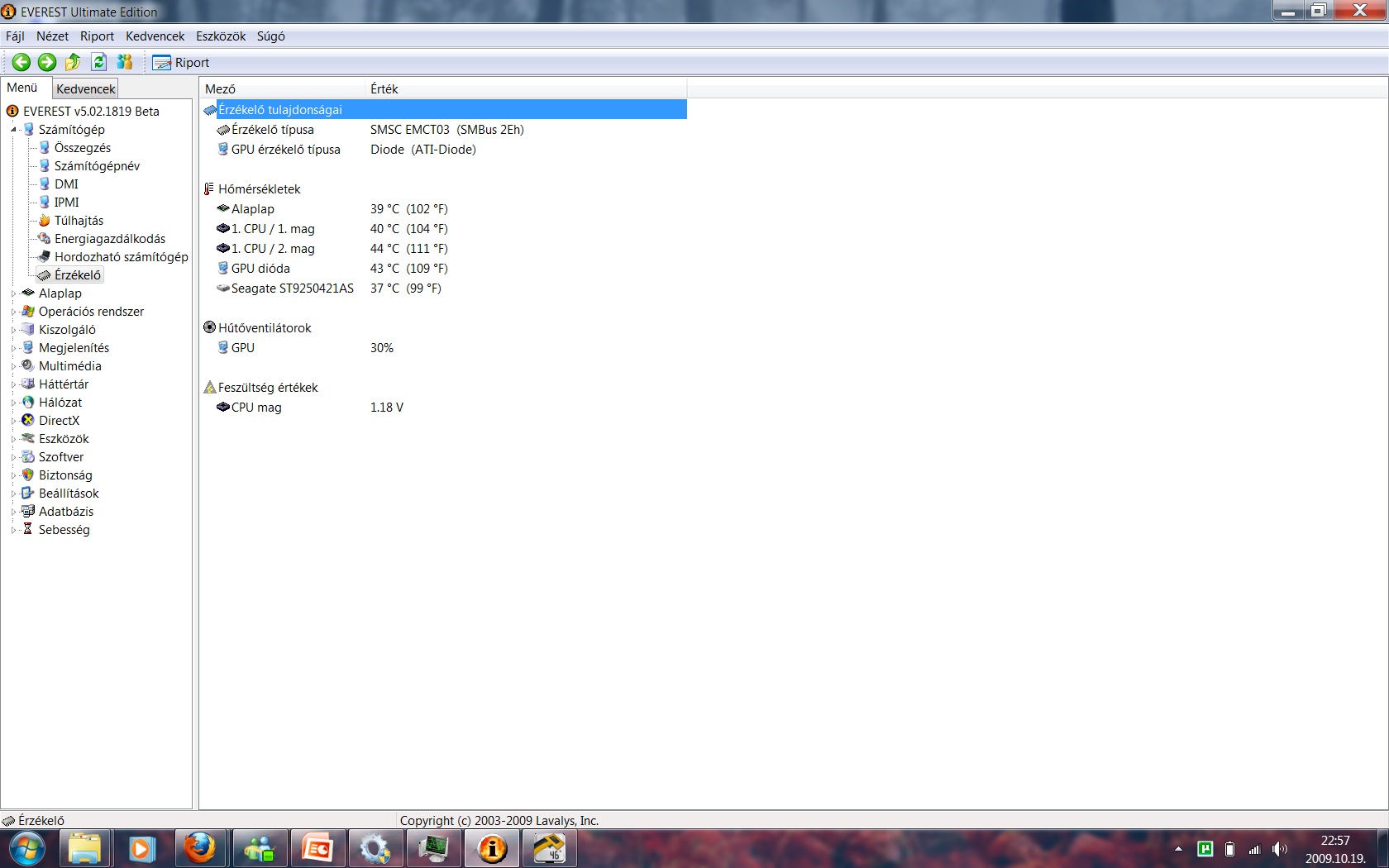Select the EVEREST v5.02.1819 Beta root node

pos(91,111)
